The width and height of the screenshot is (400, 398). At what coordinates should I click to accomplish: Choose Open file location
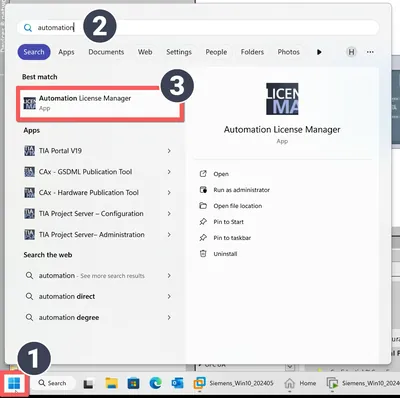coord(238,206)
